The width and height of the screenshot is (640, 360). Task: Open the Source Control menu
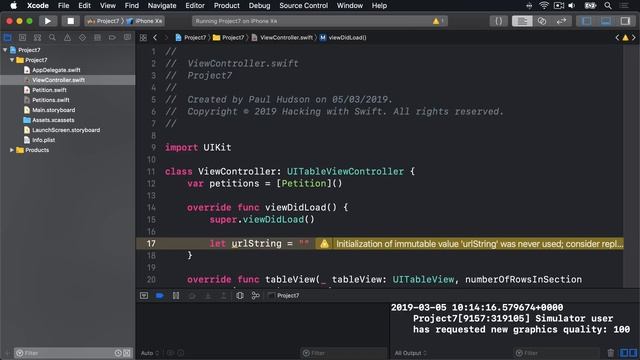click(303, 6)
